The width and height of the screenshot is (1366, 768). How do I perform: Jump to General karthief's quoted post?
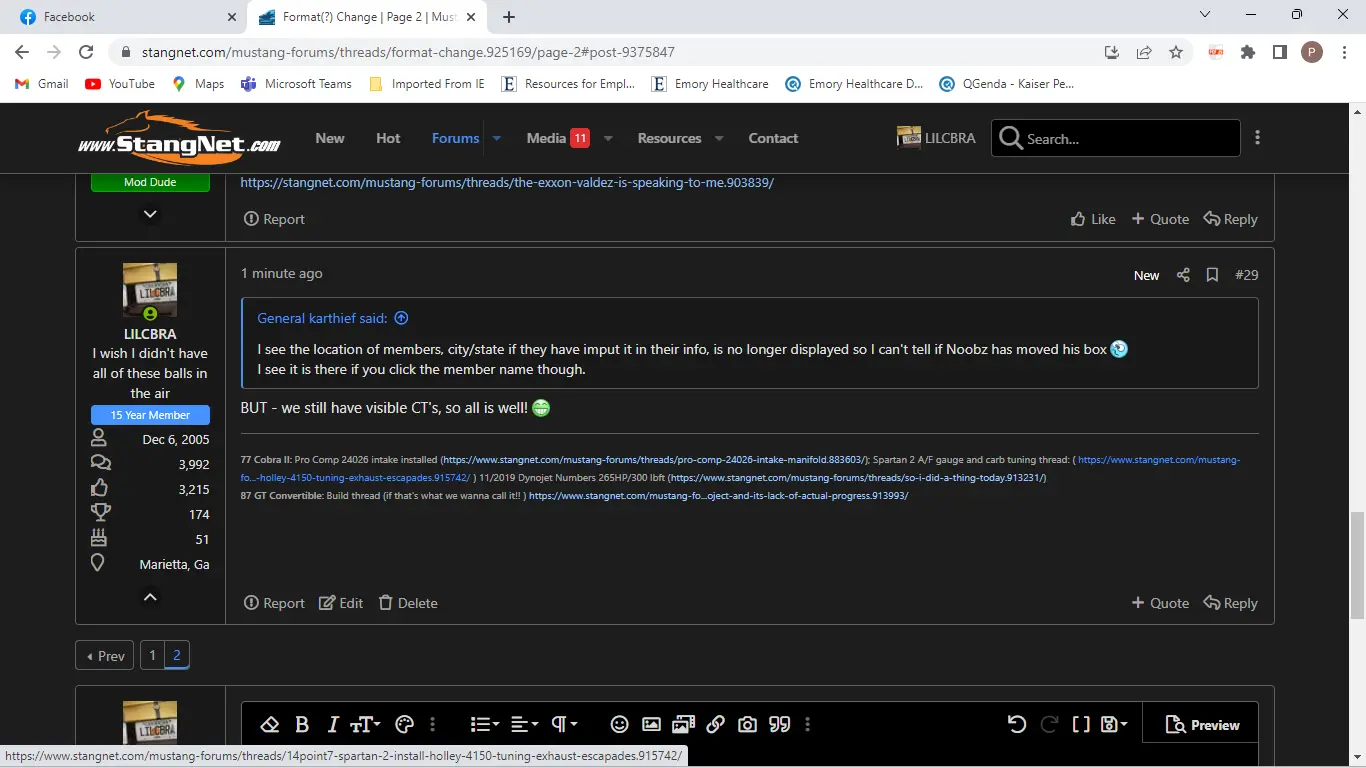[x=401, y=318]
